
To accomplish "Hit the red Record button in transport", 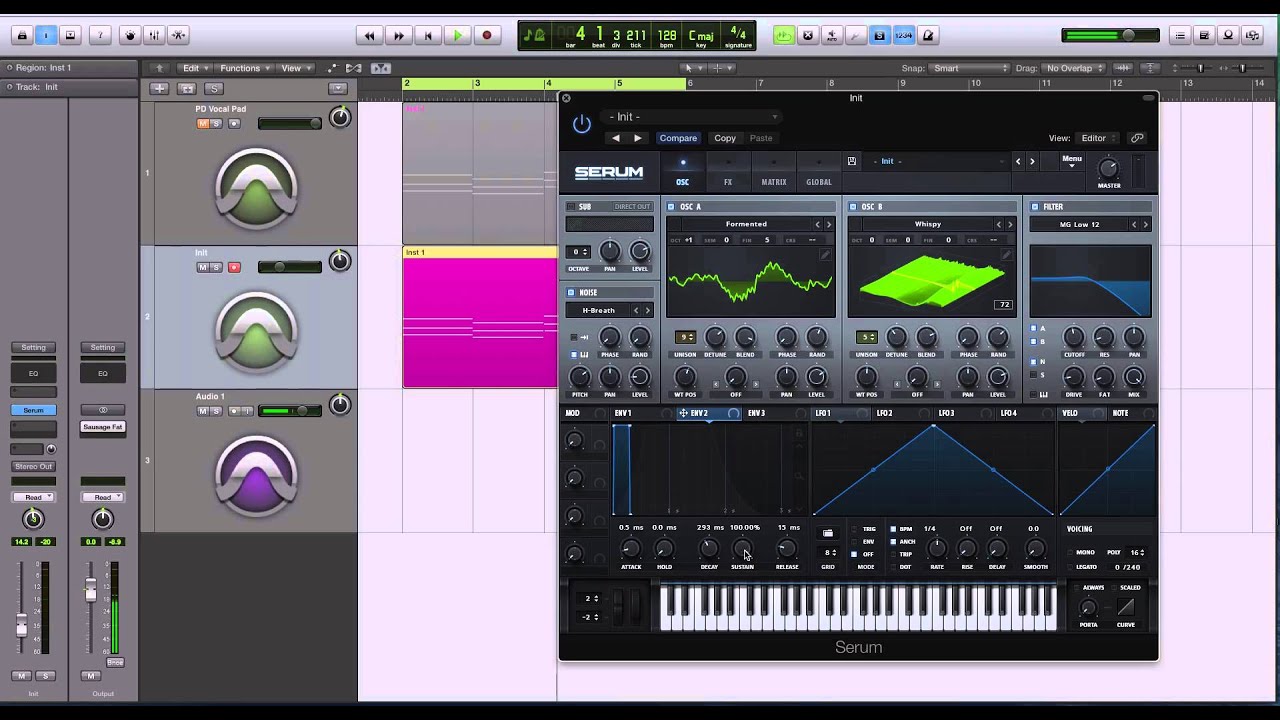I will (x=487, y=36).
